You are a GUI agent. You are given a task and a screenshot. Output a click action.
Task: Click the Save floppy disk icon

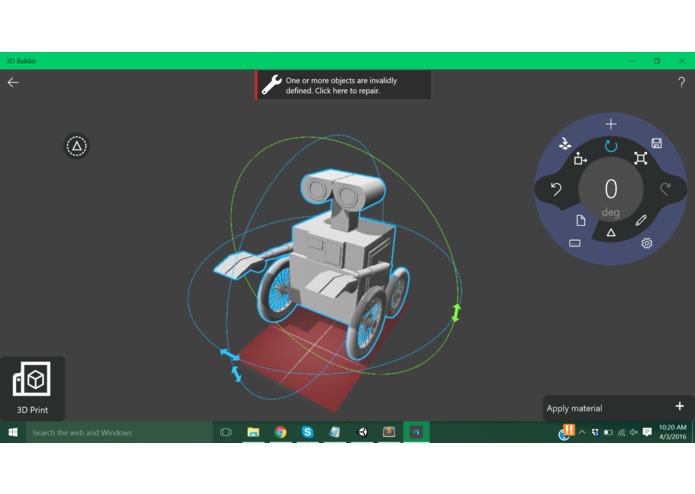click(656, 143)
